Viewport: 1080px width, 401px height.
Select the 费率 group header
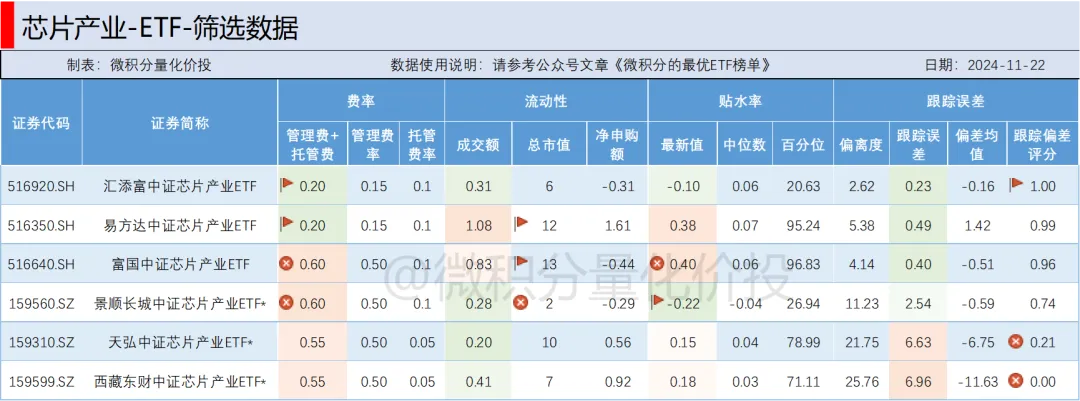[x=361, y=101]
